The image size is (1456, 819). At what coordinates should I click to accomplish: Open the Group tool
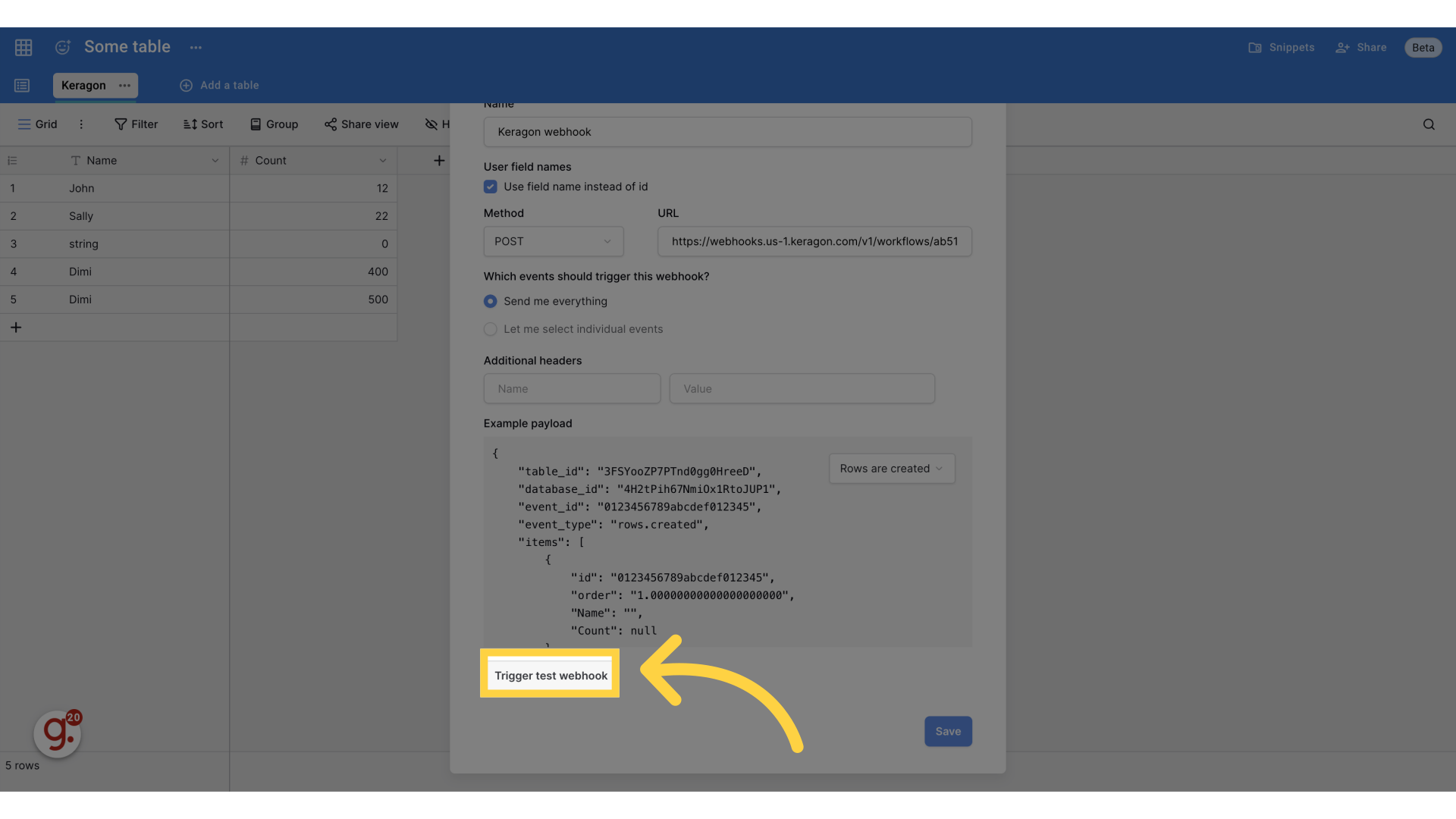pyautogui.click(x=274, y=124)
